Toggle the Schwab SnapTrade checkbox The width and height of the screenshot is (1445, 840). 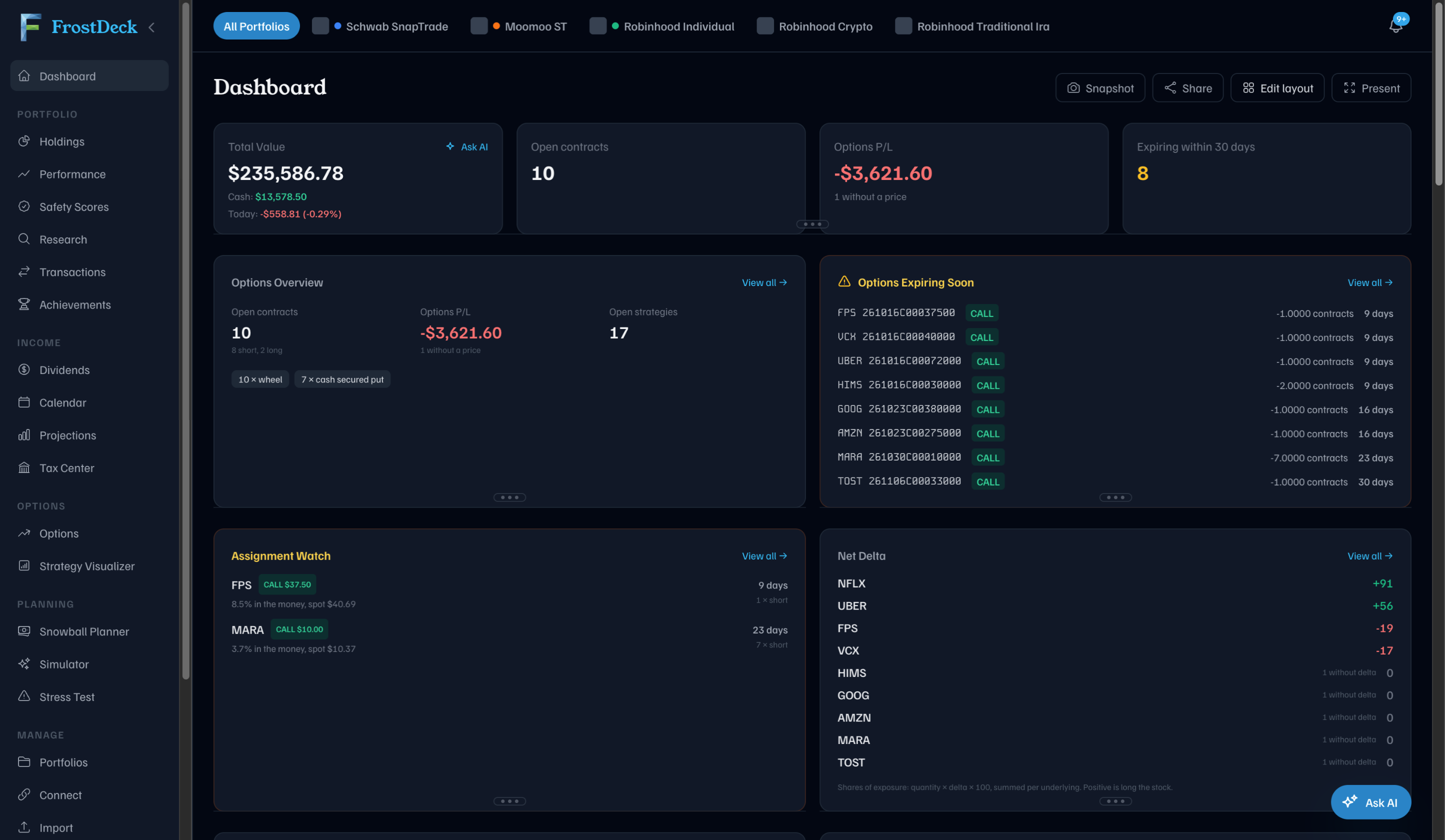tap(320, 26)
